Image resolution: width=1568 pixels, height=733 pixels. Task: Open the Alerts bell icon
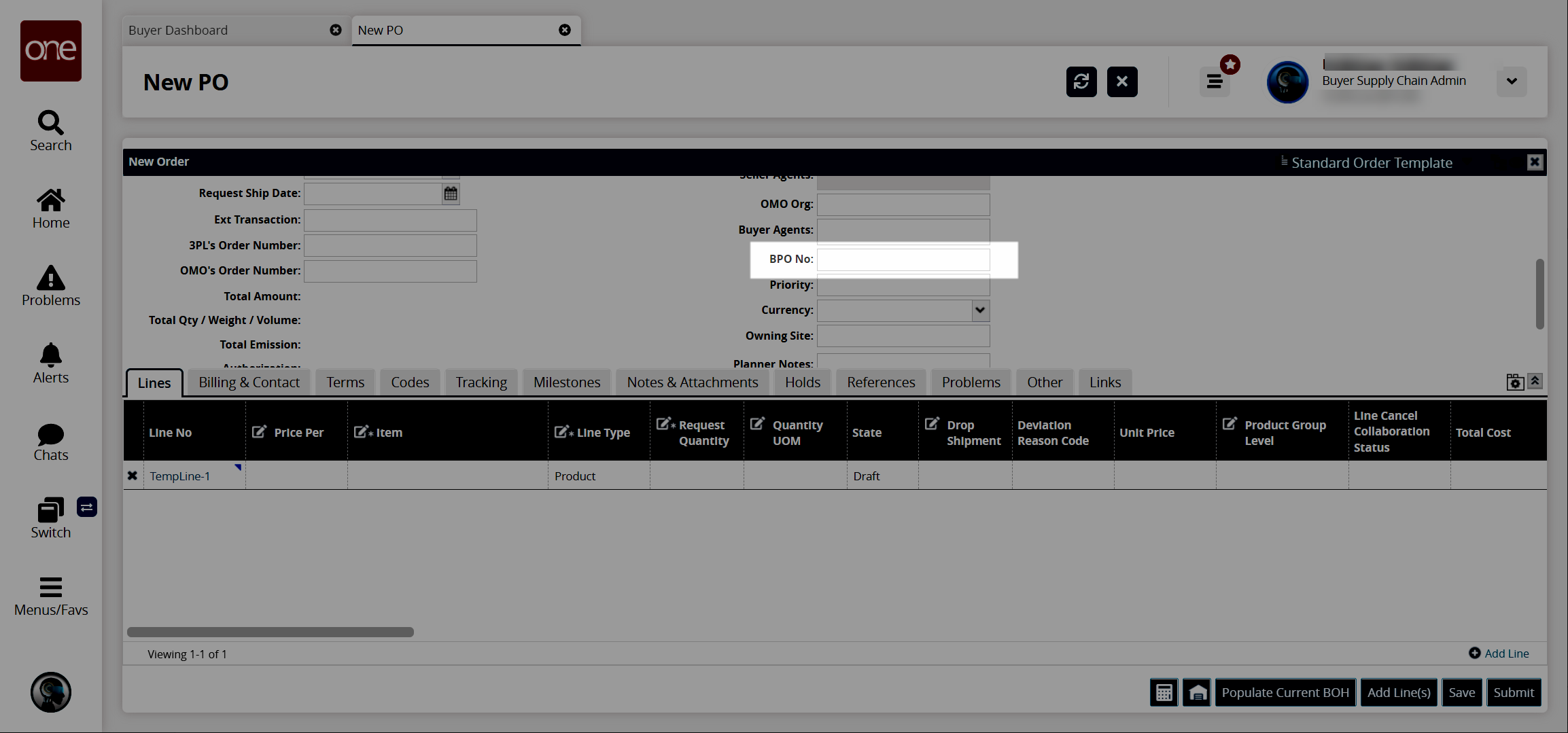(50, 355)
